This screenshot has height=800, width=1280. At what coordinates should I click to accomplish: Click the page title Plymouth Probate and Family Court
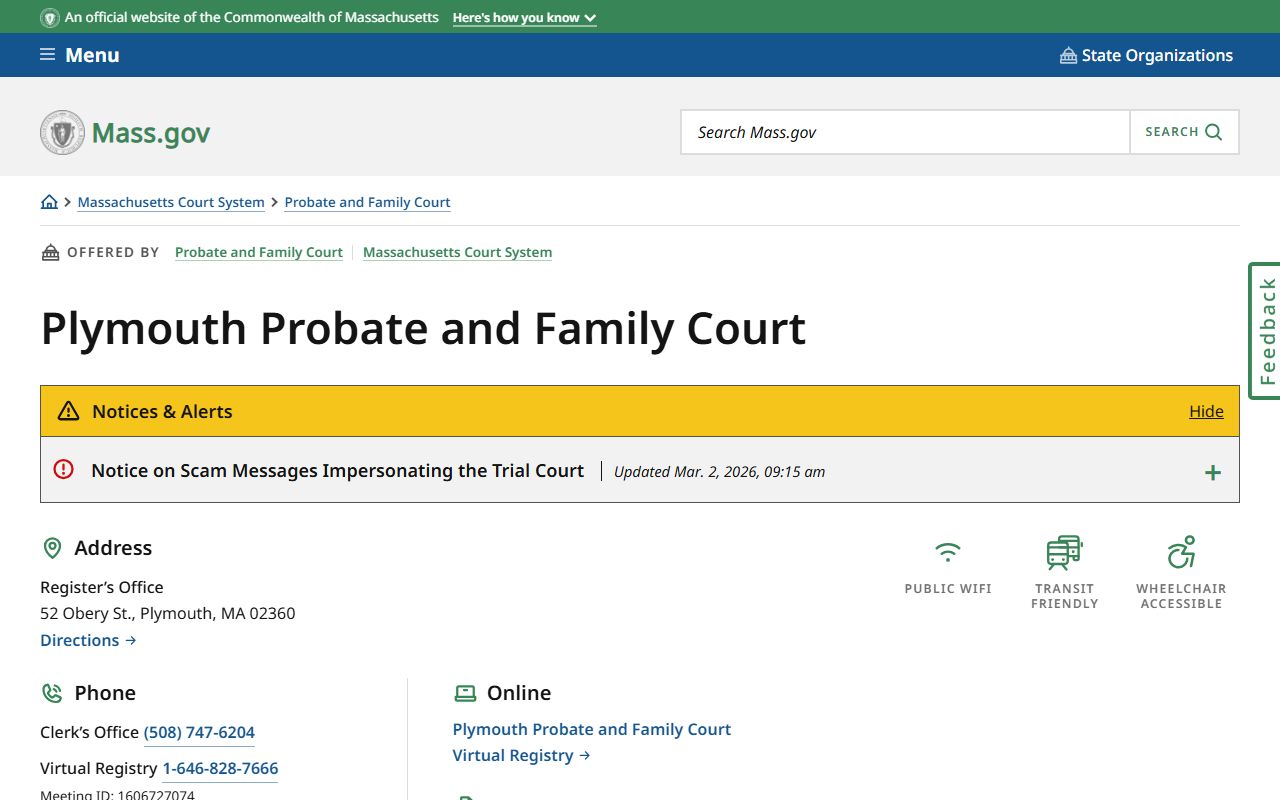tap(423, 328)
